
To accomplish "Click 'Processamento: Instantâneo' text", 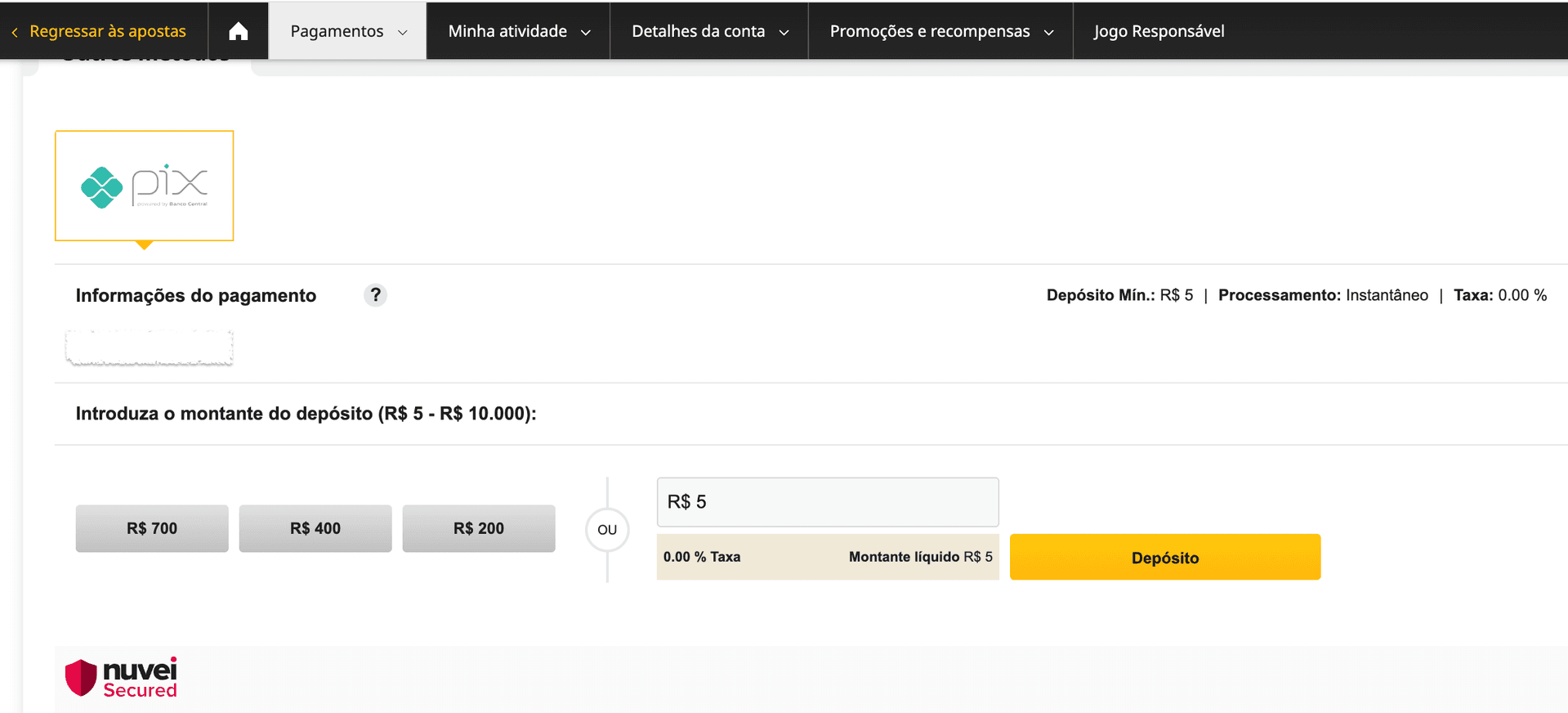I will click(x=1323, y=295).
